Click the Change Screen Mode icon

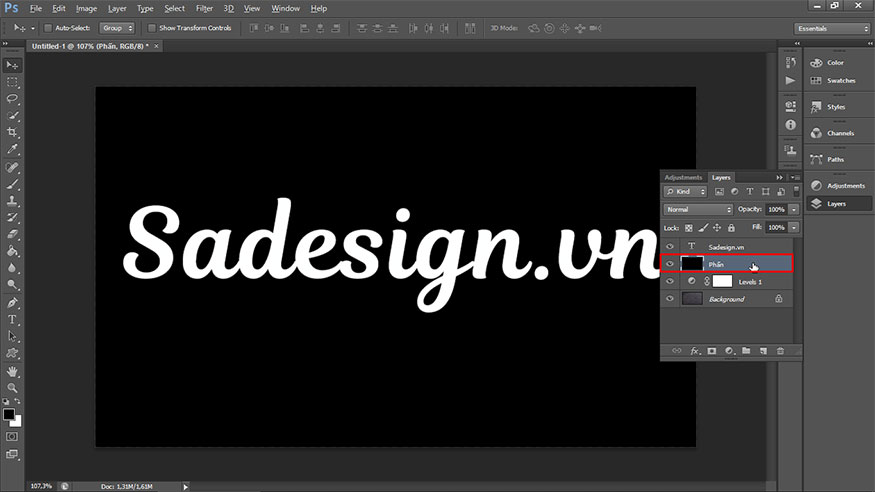point(12,454)
